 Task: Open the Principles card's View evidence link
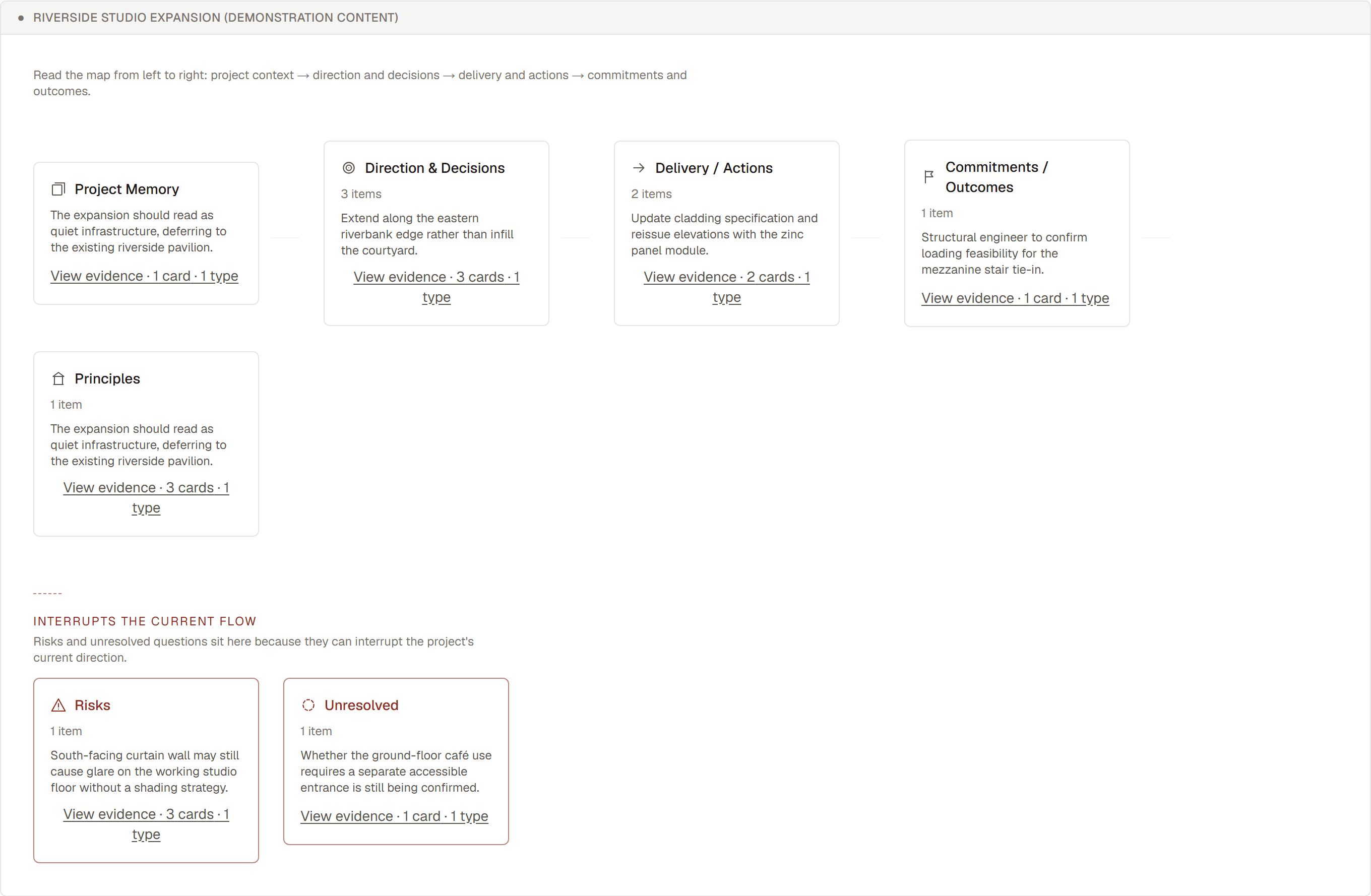pos(146,497)
